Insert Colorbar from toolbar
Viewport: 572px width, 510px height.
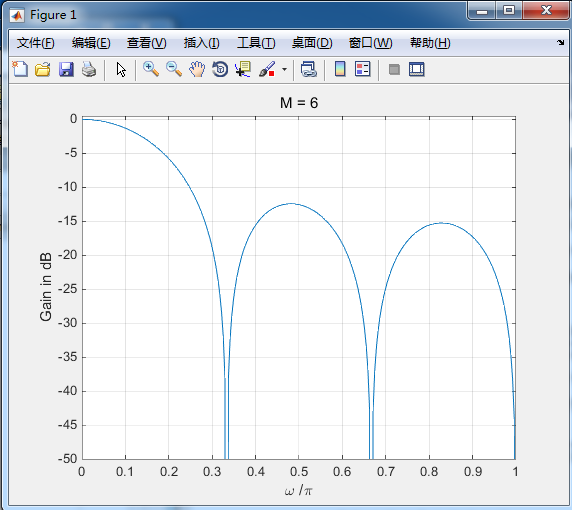340,69
